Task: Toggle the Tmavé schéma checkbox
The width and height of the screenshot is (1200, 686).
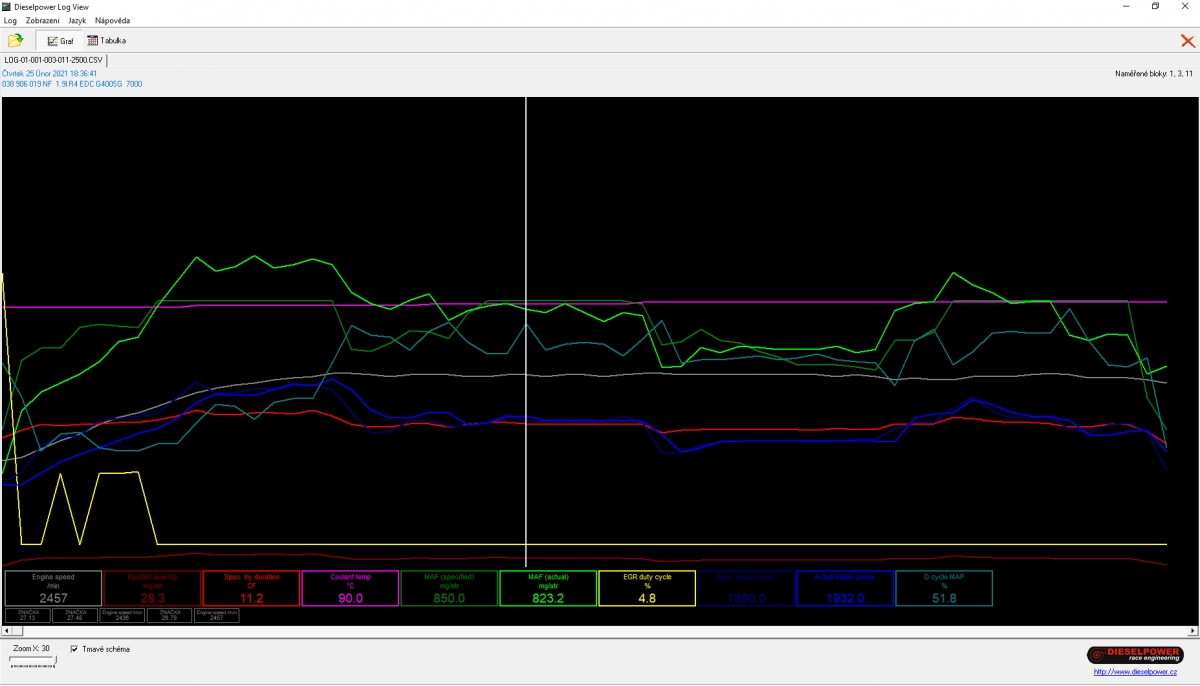Action: (x=75, y=649)
